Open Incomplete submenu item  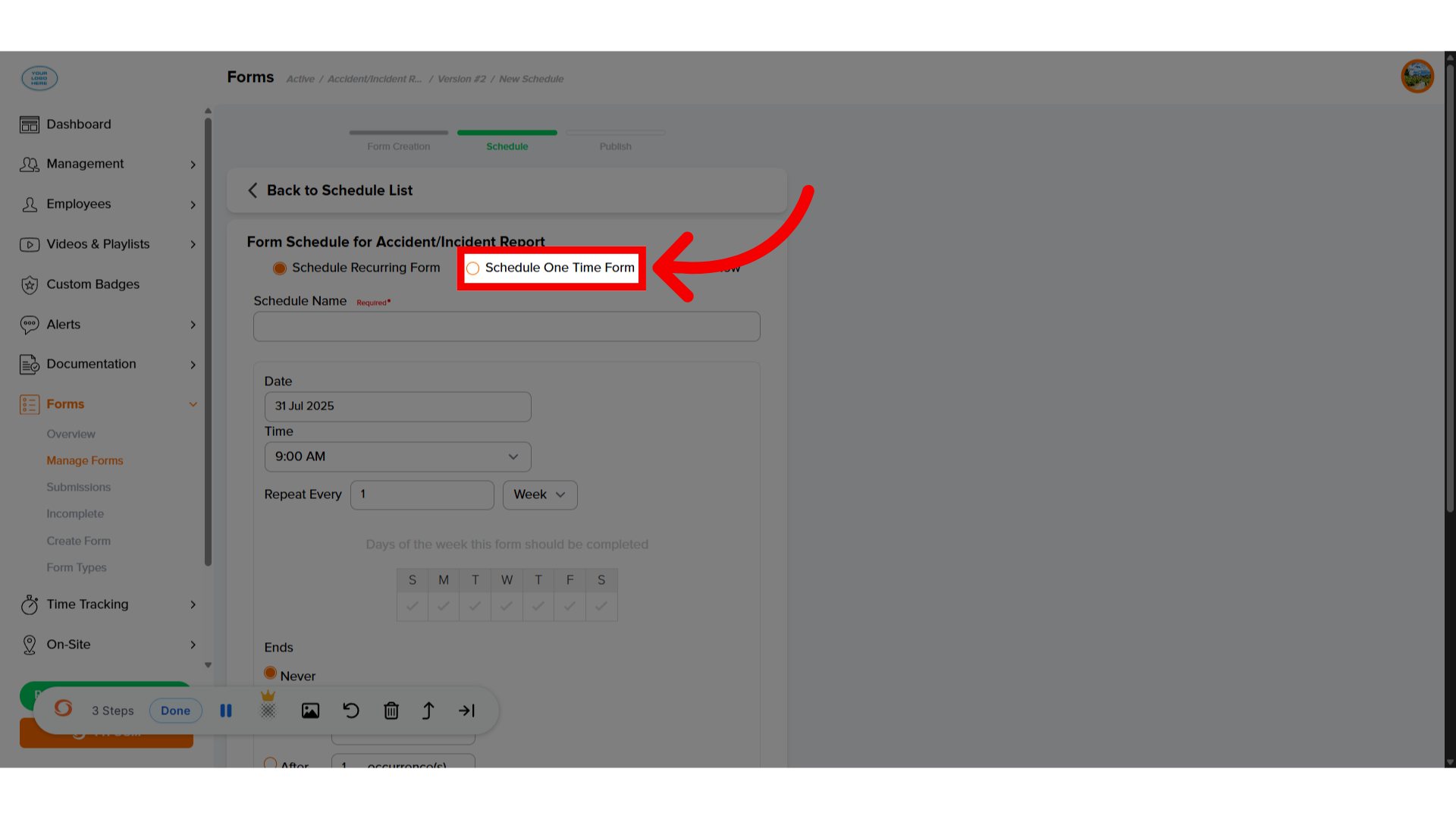(75, 513)
